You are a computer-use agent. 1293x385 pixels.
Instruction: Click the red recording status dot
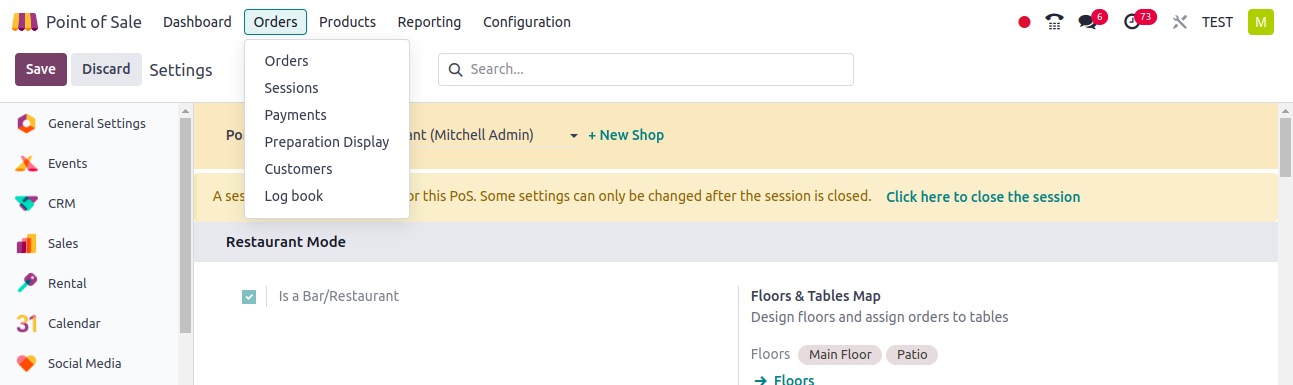coord(1024,22)
